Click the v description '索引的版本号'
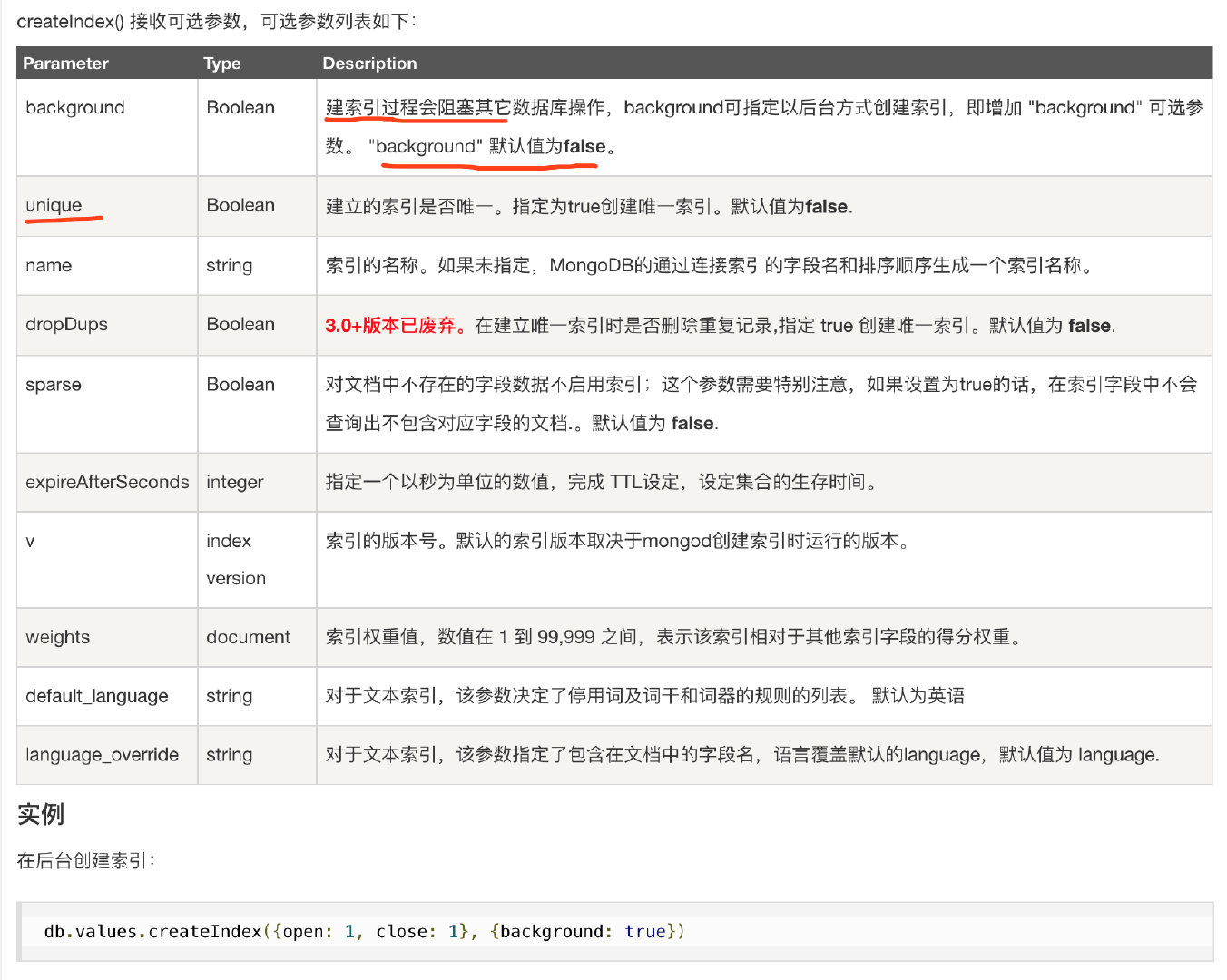The width and height of the screenshot is (1227, 980). (618, 541)
